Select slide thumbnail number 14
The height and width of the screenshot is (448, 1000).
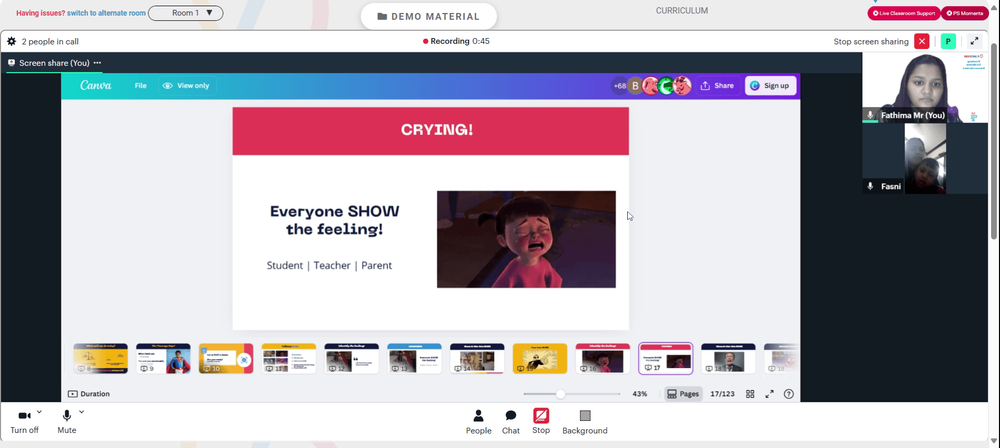[477, 359]
